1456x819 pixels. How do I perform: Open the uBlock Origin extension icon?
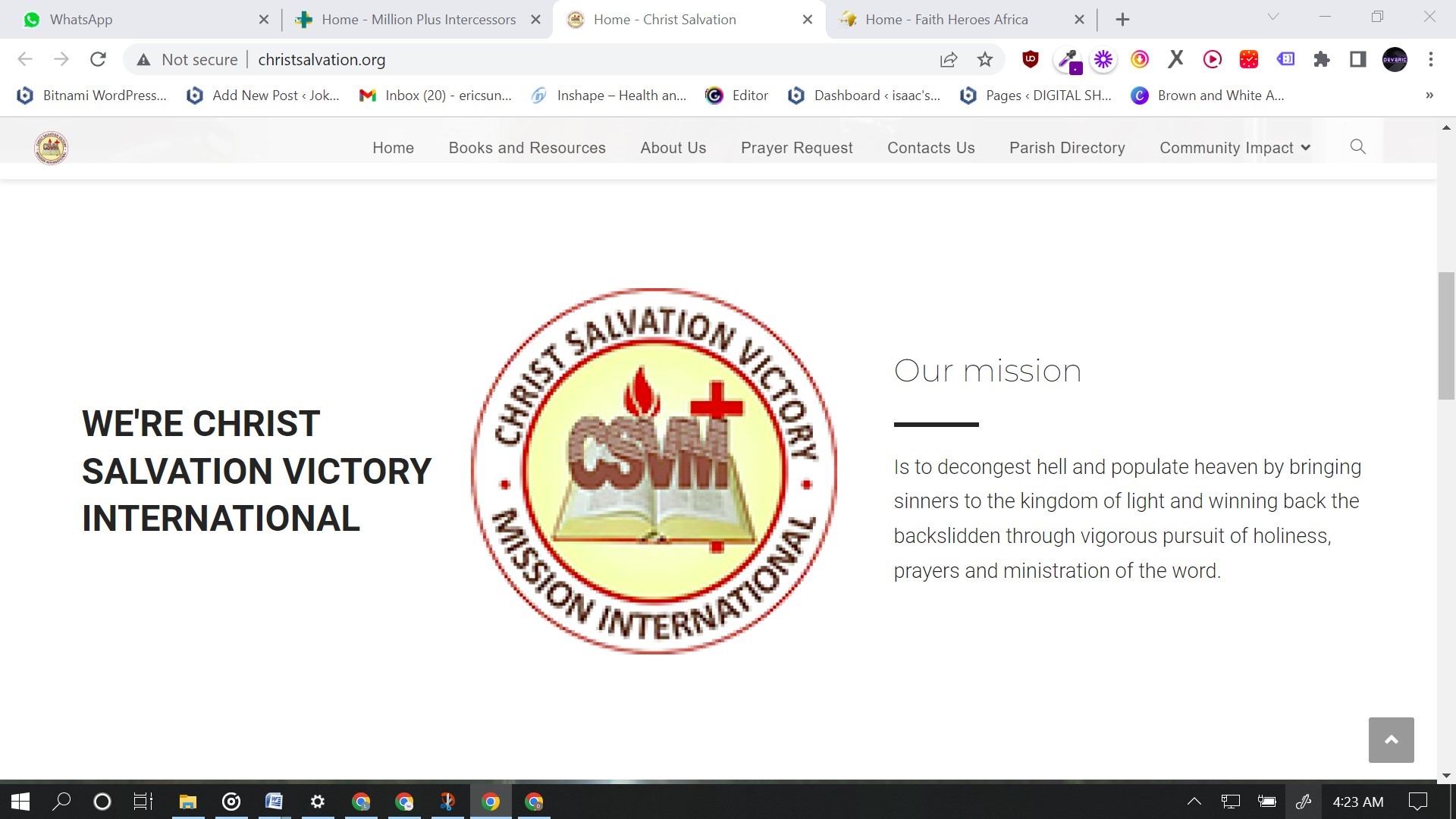coord(1031,59)
